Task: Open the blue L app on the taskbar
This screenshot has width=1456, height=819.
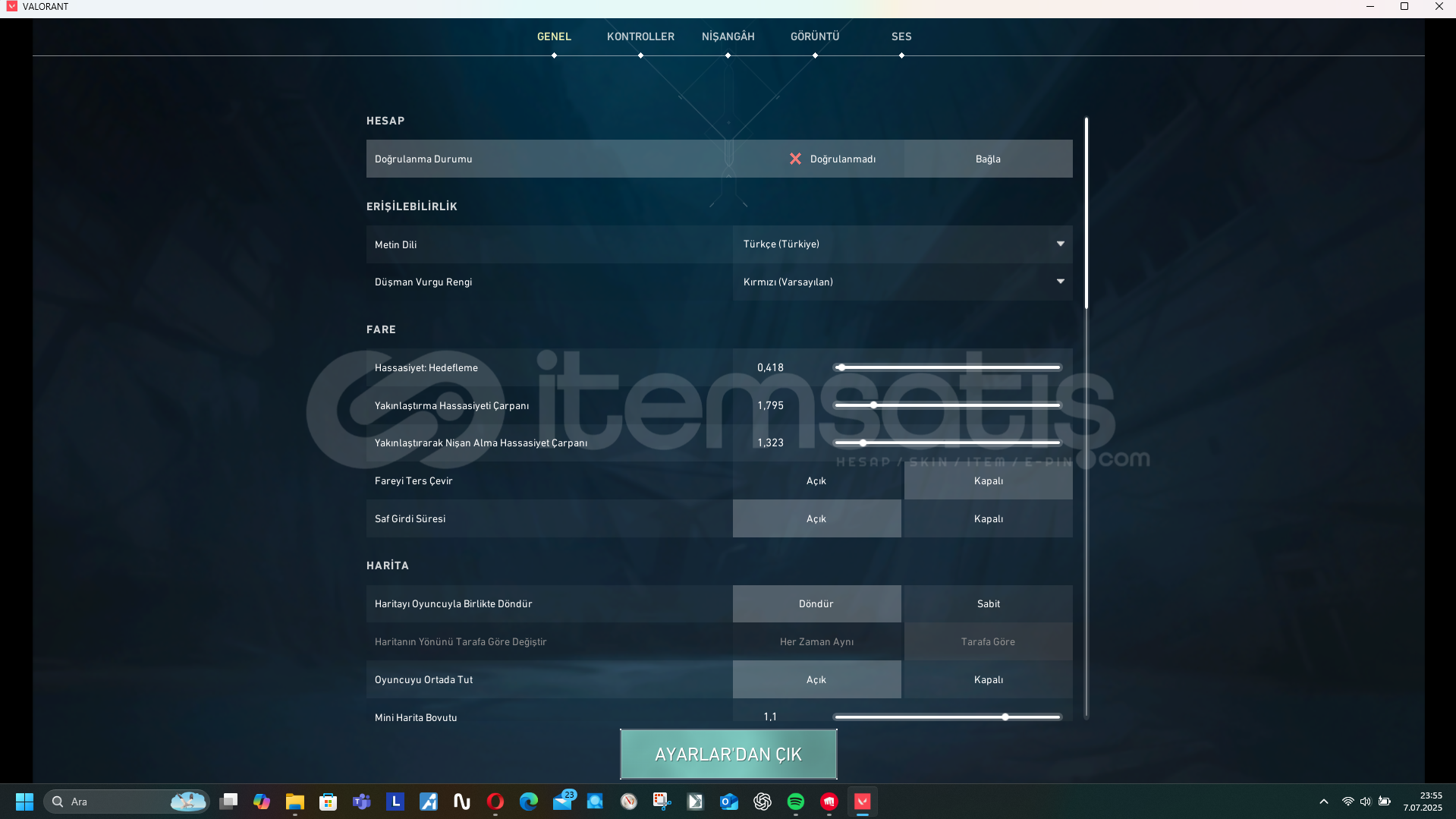Action: (395, 802)
